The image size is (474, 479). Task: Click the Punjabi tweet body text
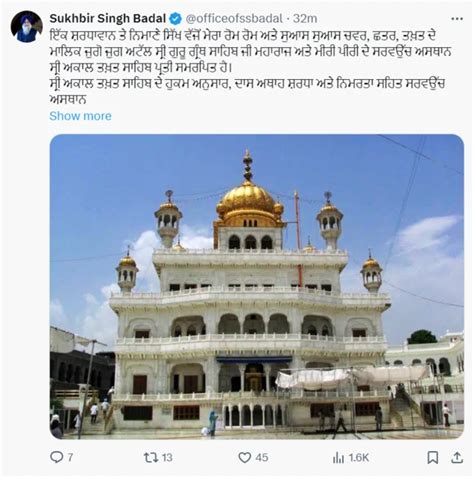click(x=250, y=67)
